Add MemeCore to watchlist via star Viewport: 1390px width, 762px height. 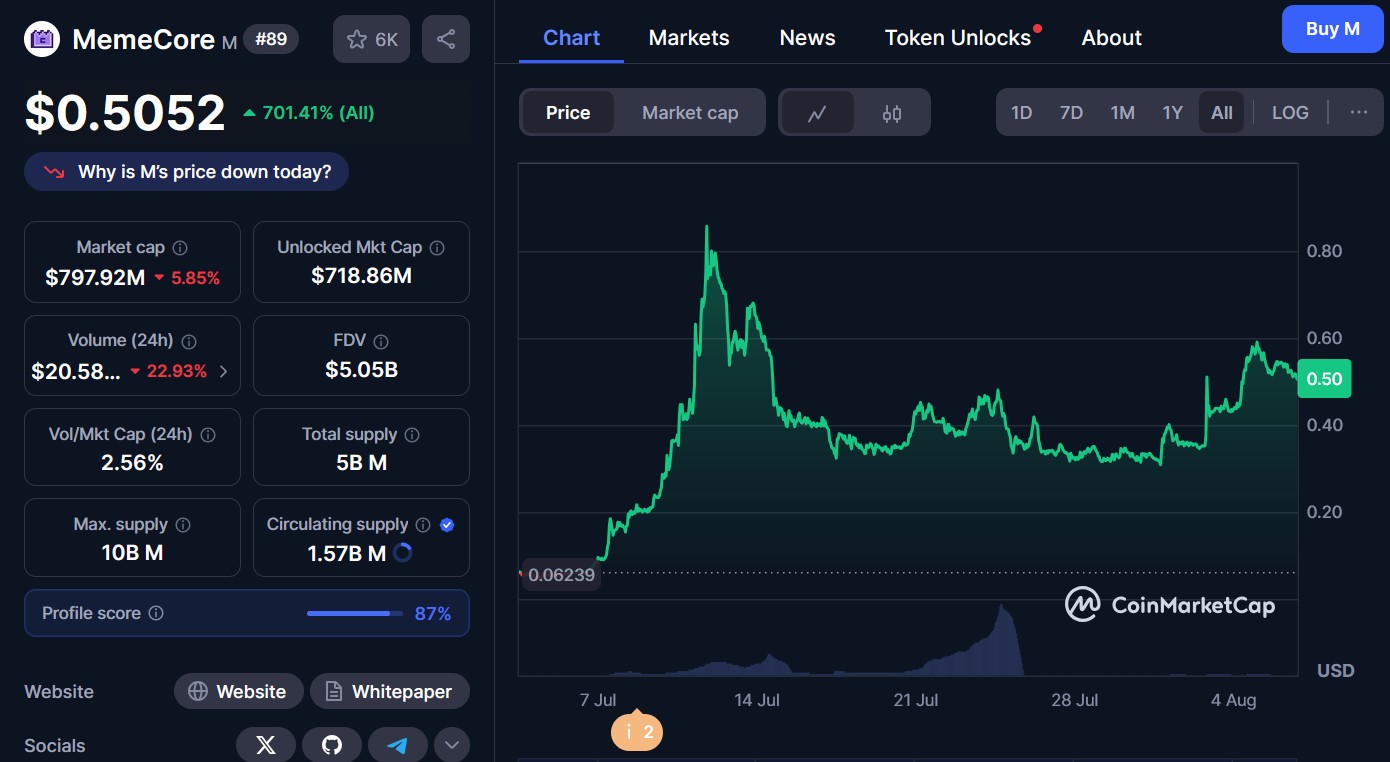click(371, 39)
